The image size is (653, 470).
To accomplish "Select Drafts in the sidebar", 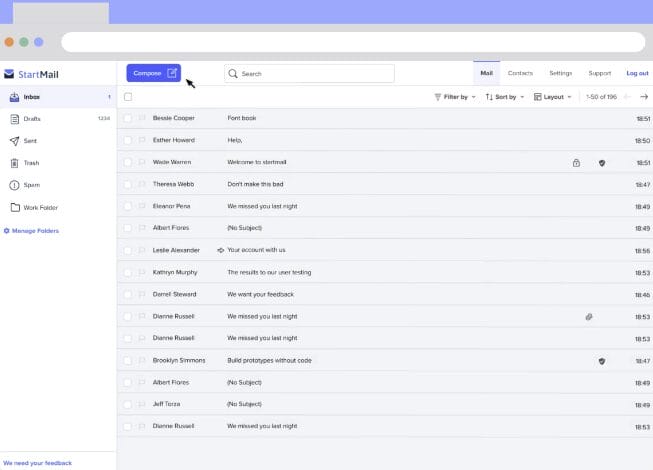I will click(x=58, y=119).
